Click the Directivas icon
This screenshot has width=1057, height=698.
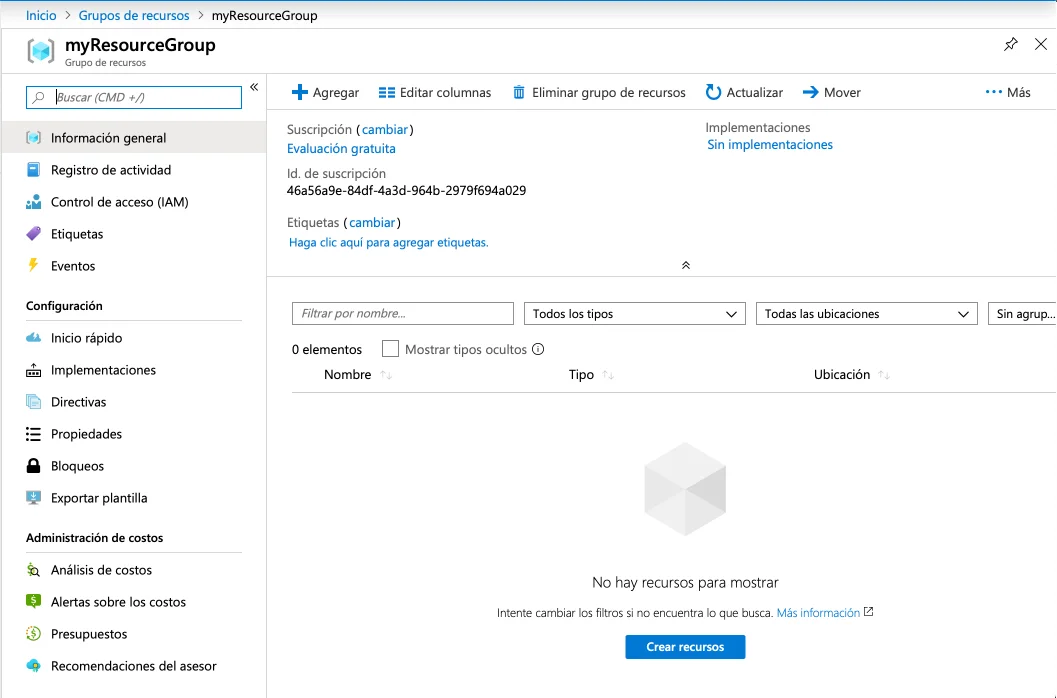[x=33, y=402]
